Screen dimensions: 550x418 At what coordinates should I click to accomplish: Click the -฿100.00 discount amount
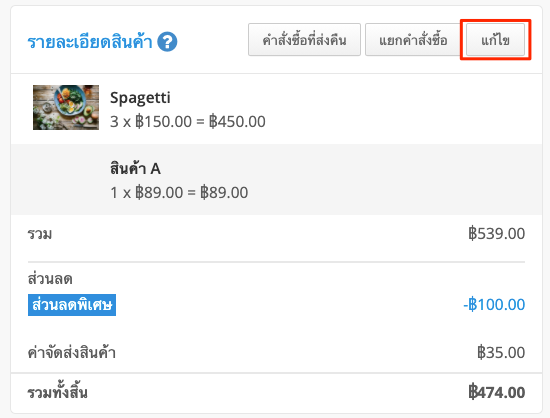(494, 304)
